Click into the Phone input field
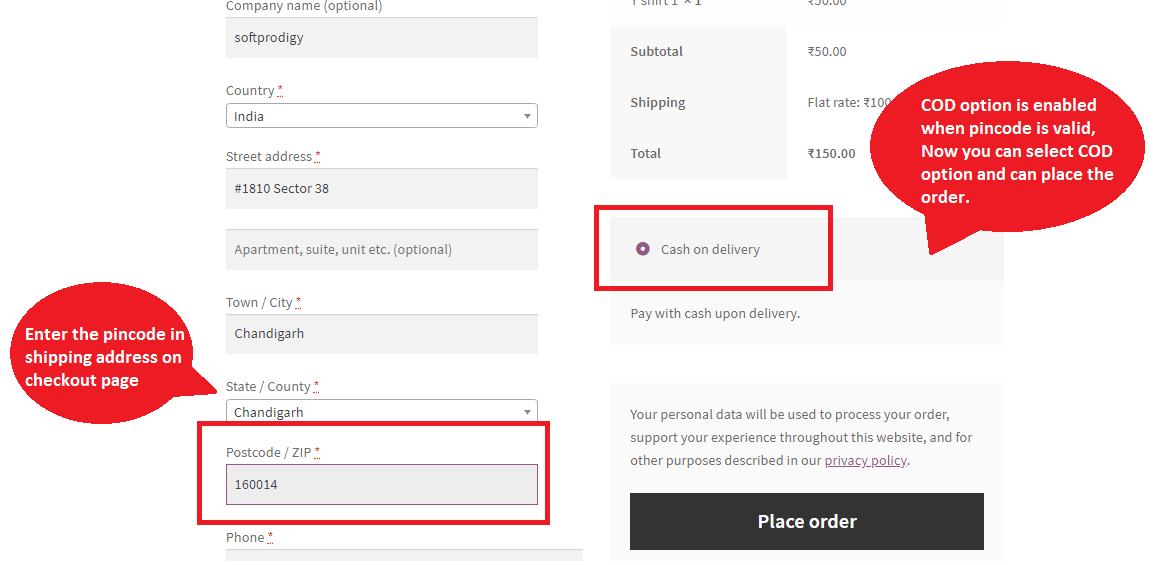The image size is (1167, 565). 403,556
